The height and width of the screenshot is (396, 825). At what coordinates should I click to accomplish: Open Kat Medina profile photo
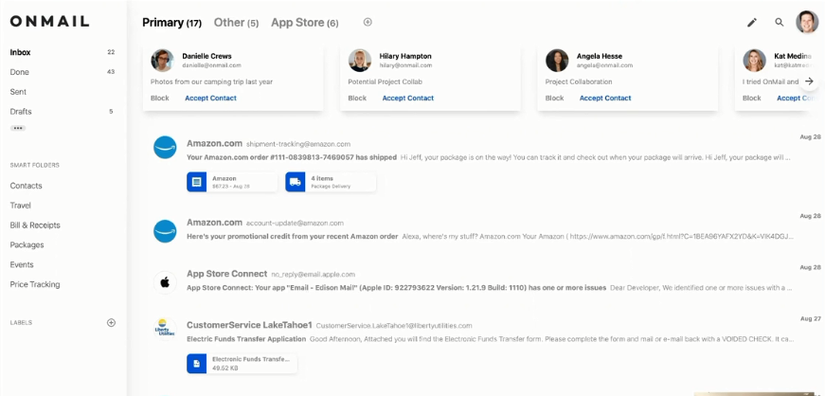click(754, 60)
